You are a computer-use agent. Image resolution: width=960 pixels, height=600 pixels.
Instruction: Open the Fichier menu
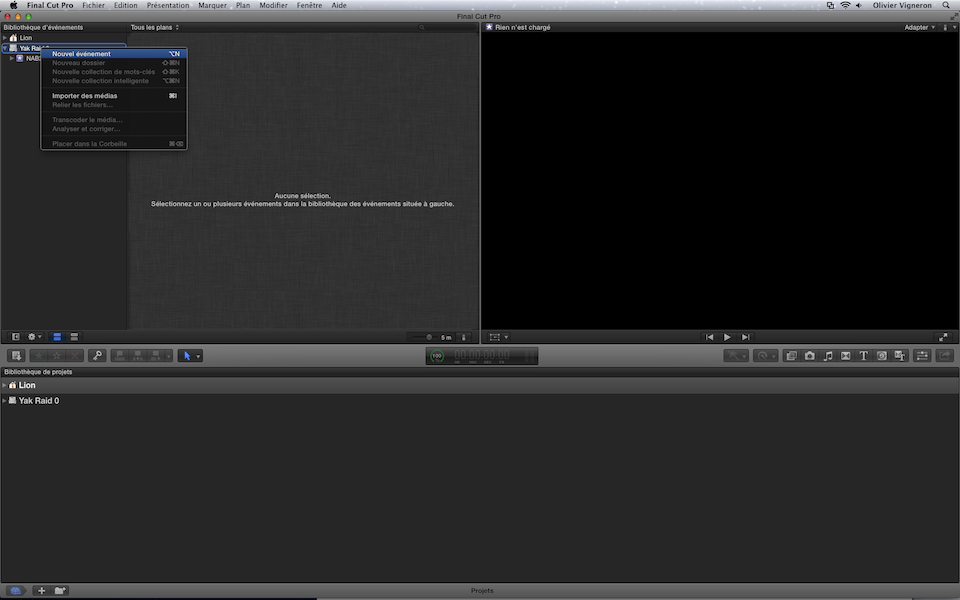(94, 6)
